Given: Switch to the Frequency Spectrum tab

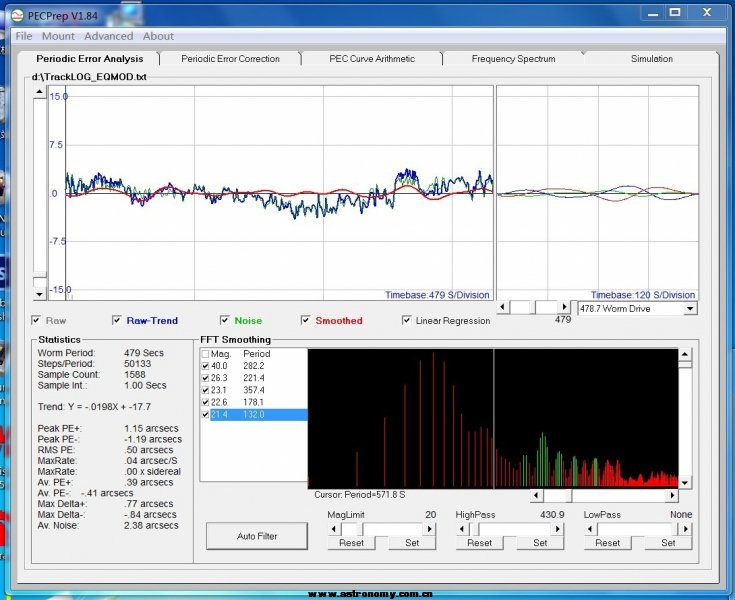Looking at the screenshot, I should pyautogui.click(x=513, y=59).
